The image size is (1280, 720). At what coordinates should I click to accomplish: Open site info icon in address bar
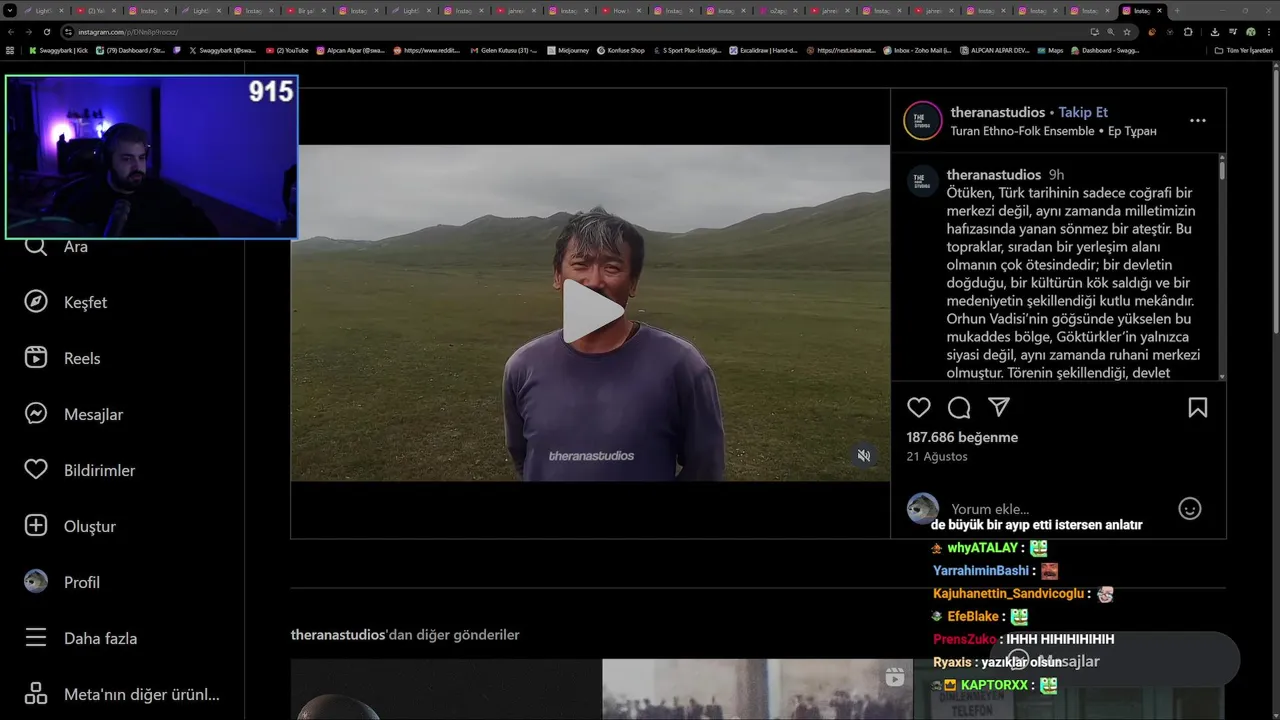(68, 32)
